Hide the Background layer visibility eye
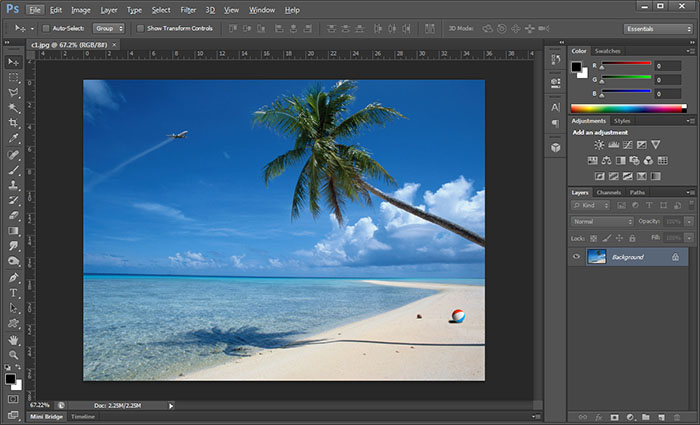The width and height of the screenshot is (700, 425). click(576, 257)
